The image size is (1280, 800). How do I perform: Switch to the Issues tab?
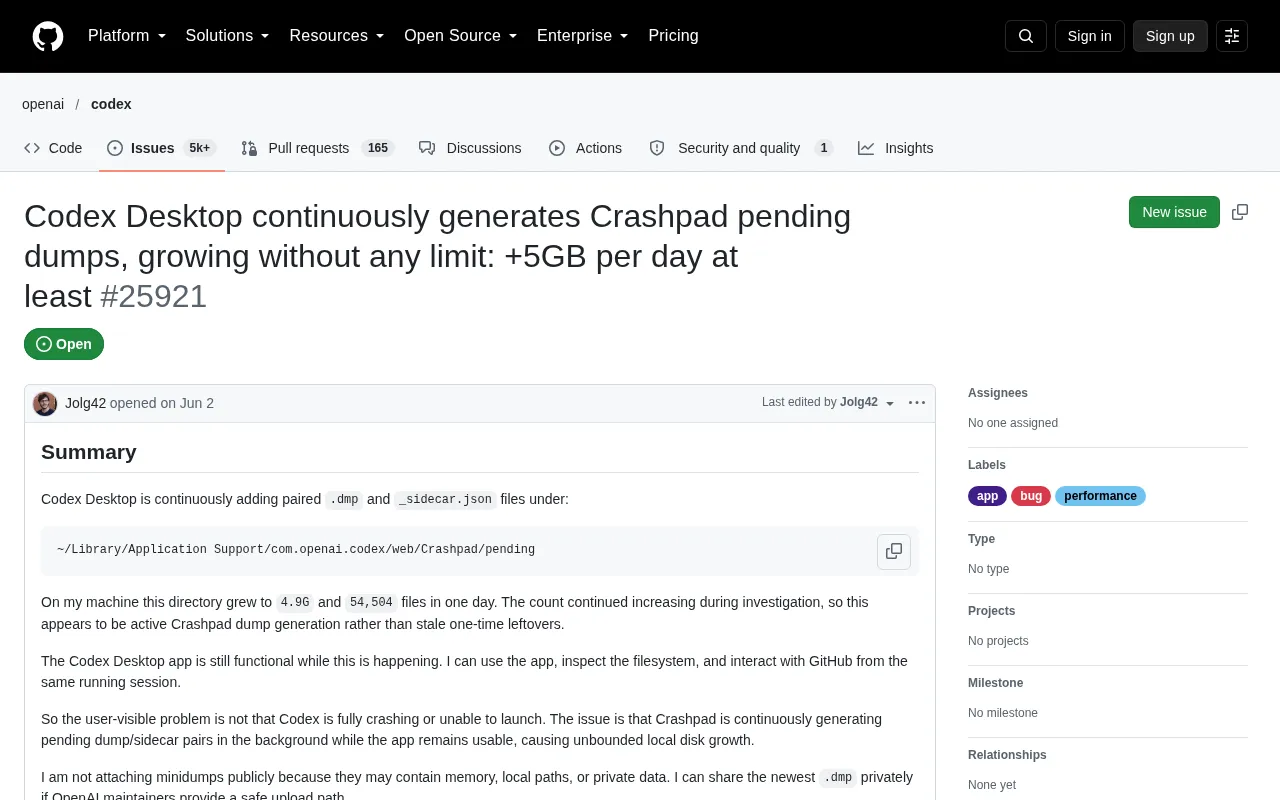[160, 148]
